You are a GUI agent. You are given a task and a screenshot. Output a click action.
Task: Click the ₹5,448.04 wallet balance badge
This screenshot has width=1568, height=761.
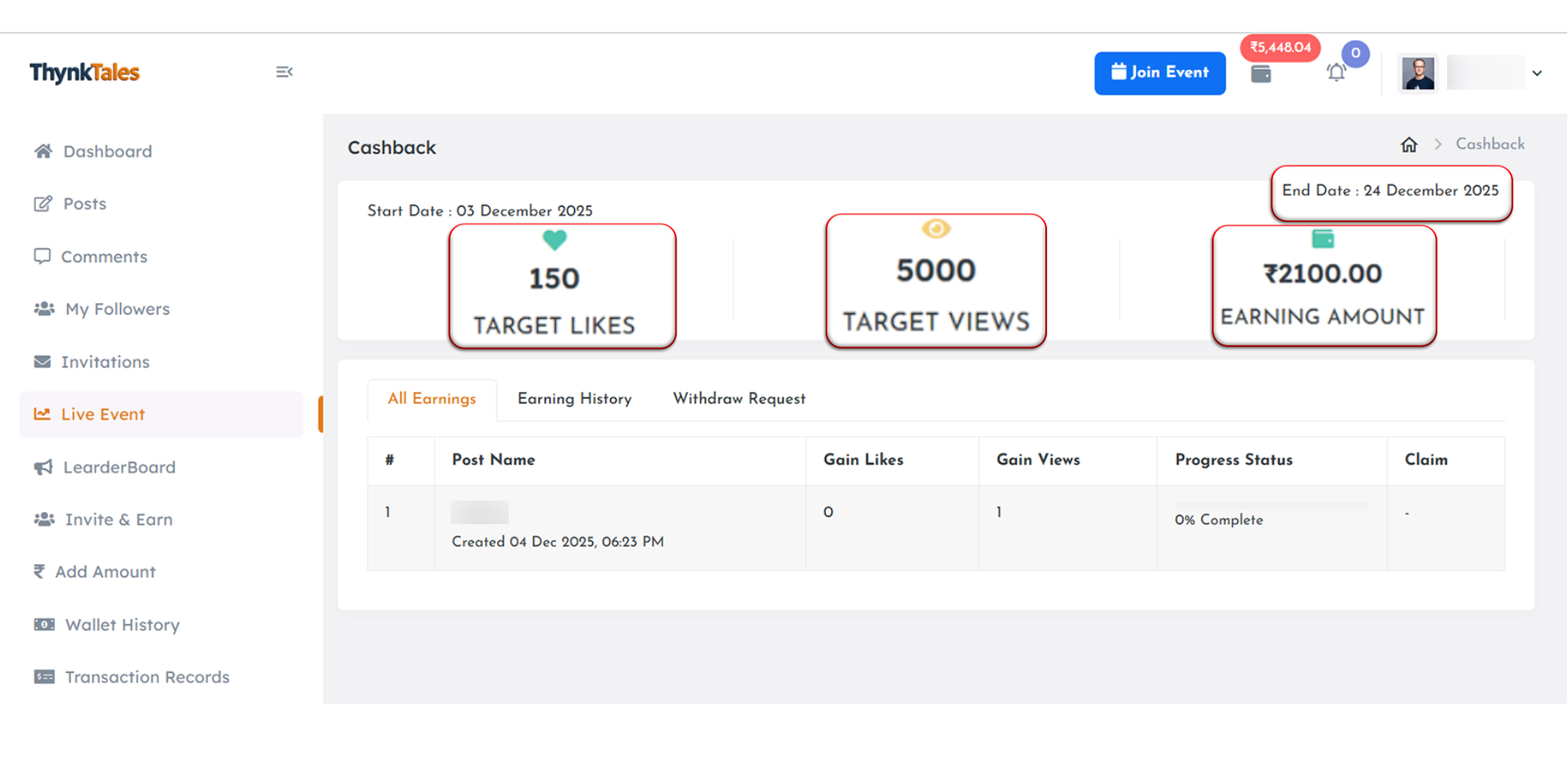1280,47
